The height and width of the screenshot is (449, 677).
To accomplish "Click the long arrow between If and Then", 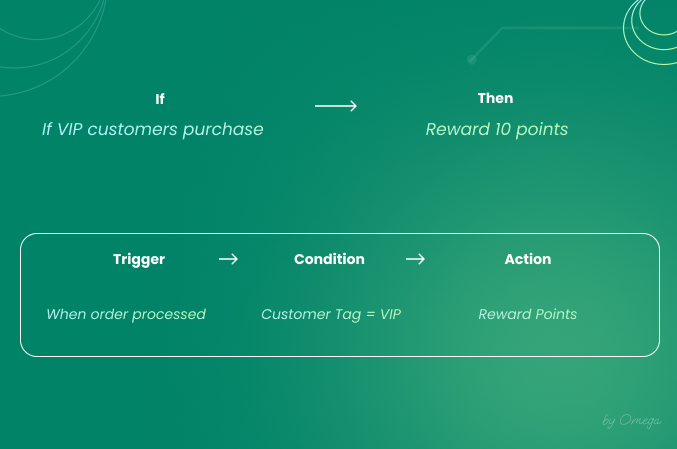I will (336, 106).
